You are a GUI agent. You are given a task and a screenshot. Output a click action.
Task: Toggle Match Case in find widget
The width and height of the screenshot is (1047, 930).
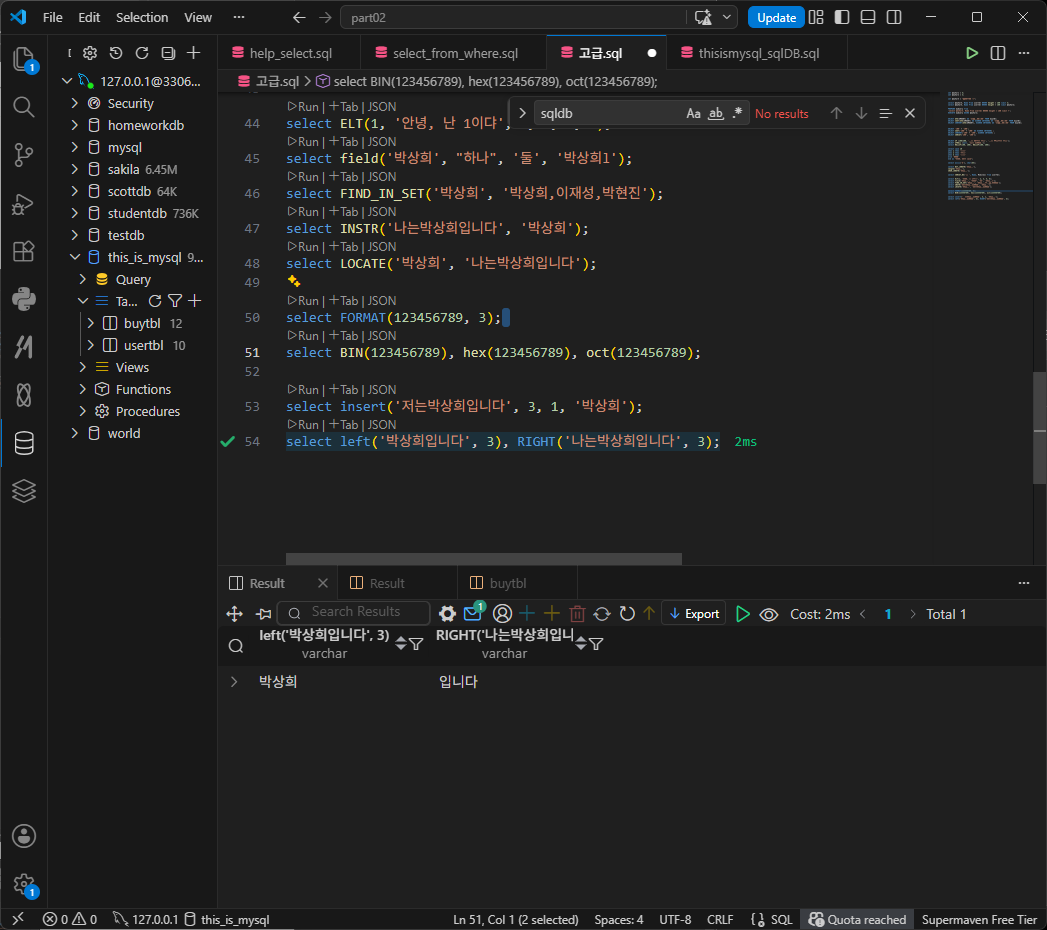(693, 113)
